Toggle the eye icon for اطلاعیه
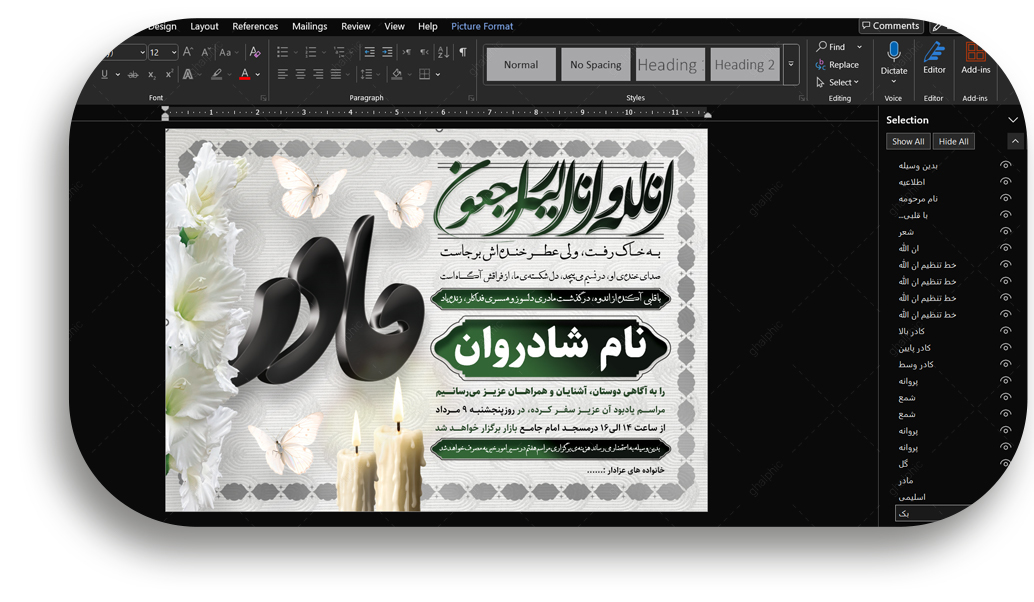Viewport: 1034px width, 602px height. coord(1005,182)
